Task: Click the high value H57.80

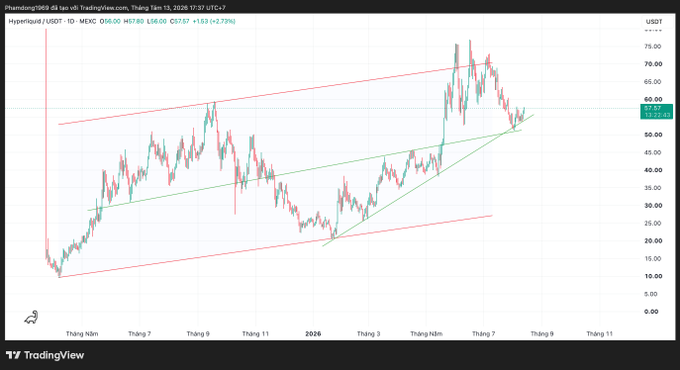Action: [x=134, y=21]
